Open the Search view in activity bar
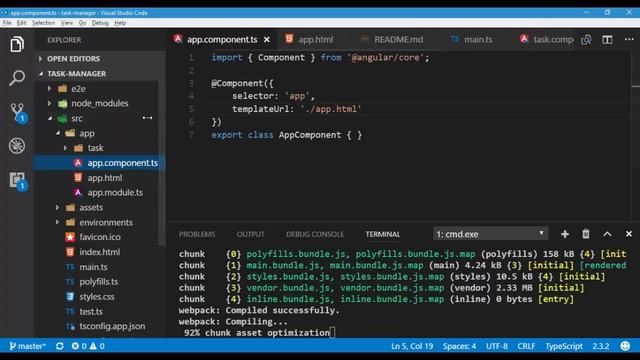The height and width of the screenshot is (360, 640). pyautogui.click(x=17, y=78)
